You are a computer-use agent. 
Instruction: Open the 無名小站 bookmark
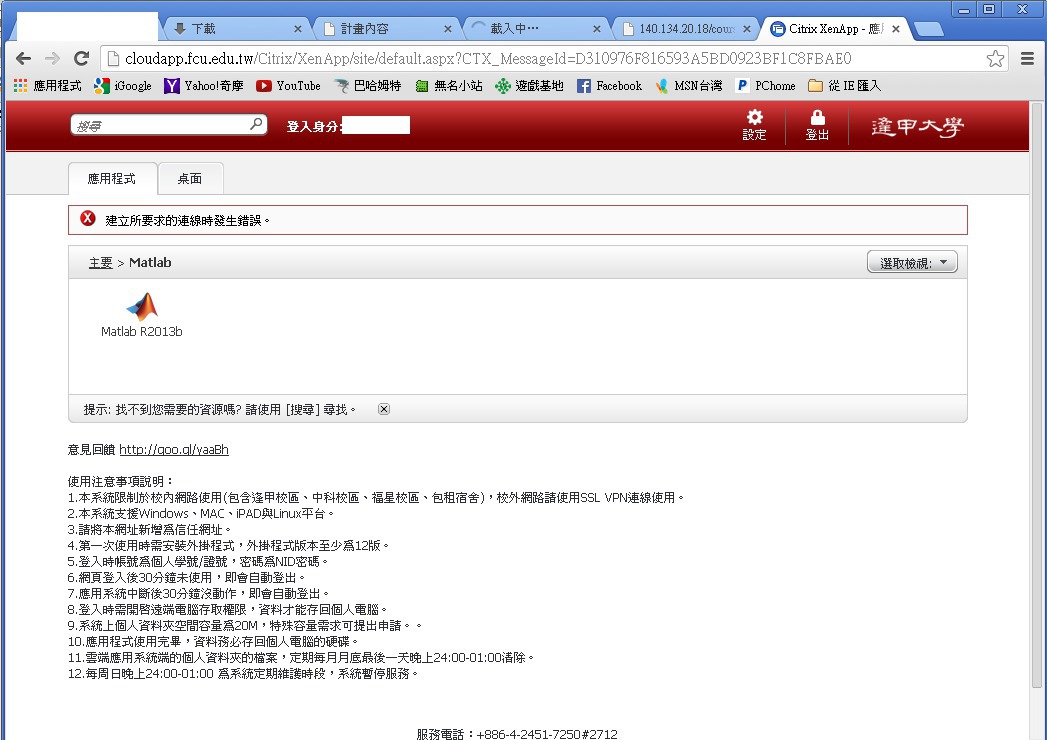[449, 85]
